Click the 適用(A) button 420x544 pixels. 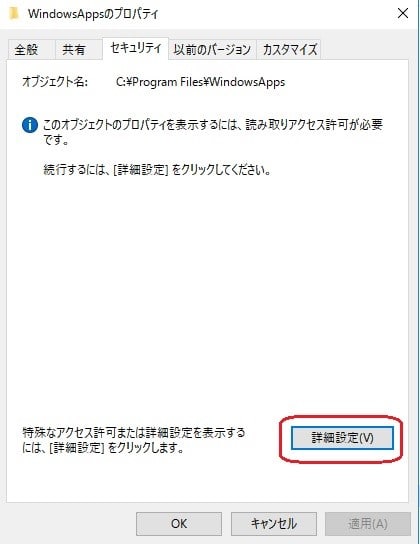tap(368, 524)
